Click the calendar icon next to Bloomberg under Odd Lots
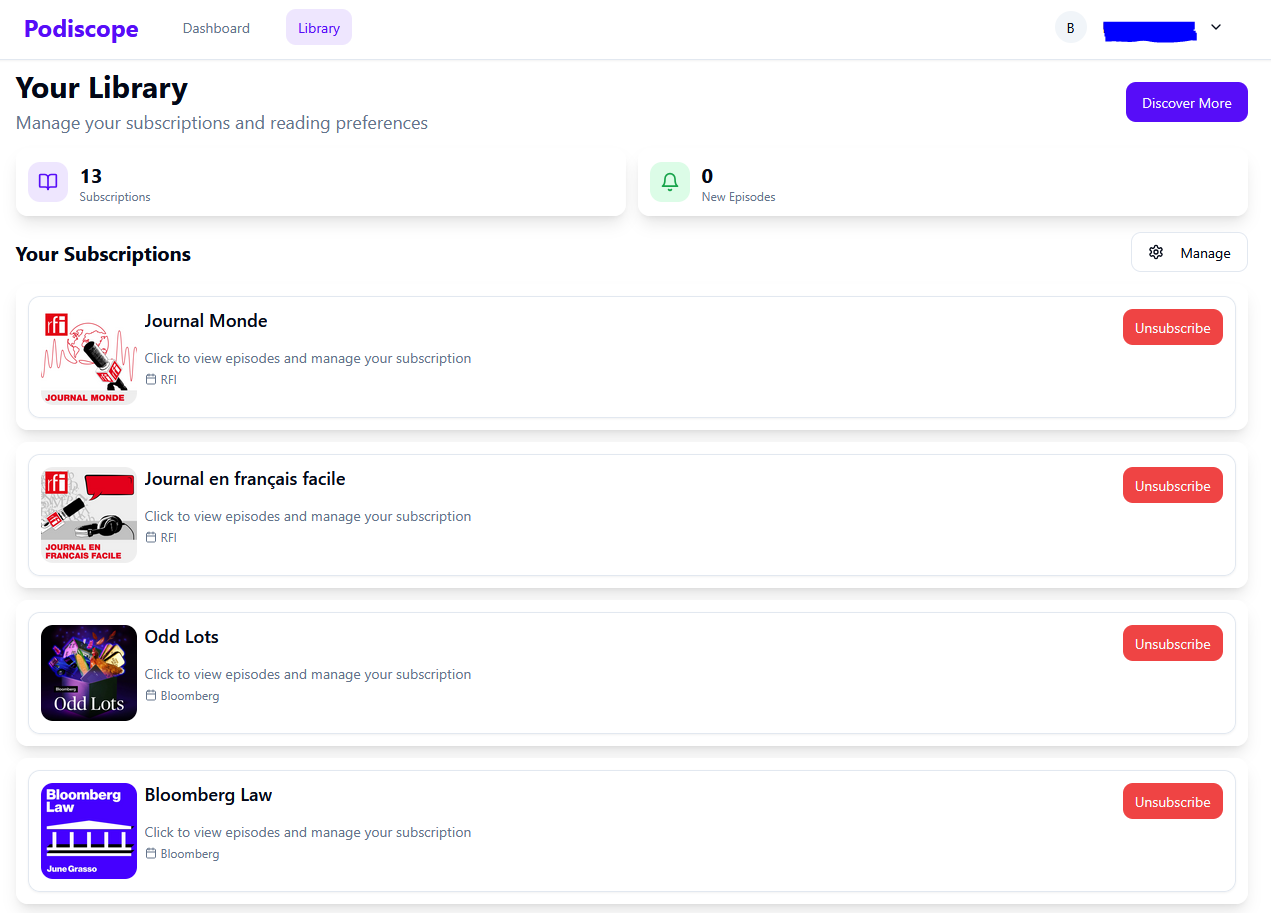Viewport: 1271px width, 913px height. point(151,696)
